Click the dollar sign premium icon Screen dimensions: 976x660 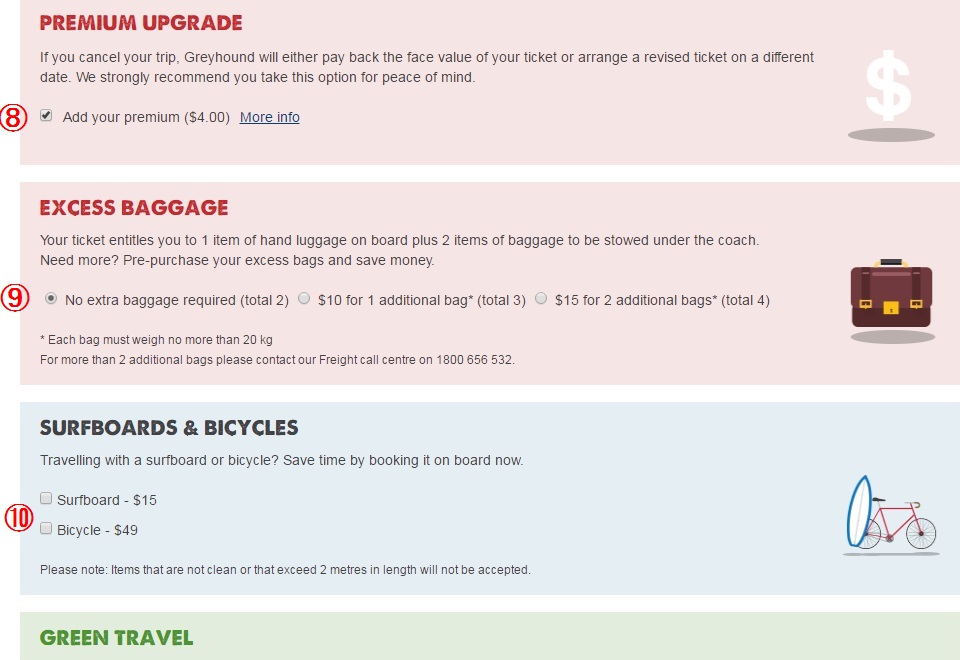[x=889, y=90]
